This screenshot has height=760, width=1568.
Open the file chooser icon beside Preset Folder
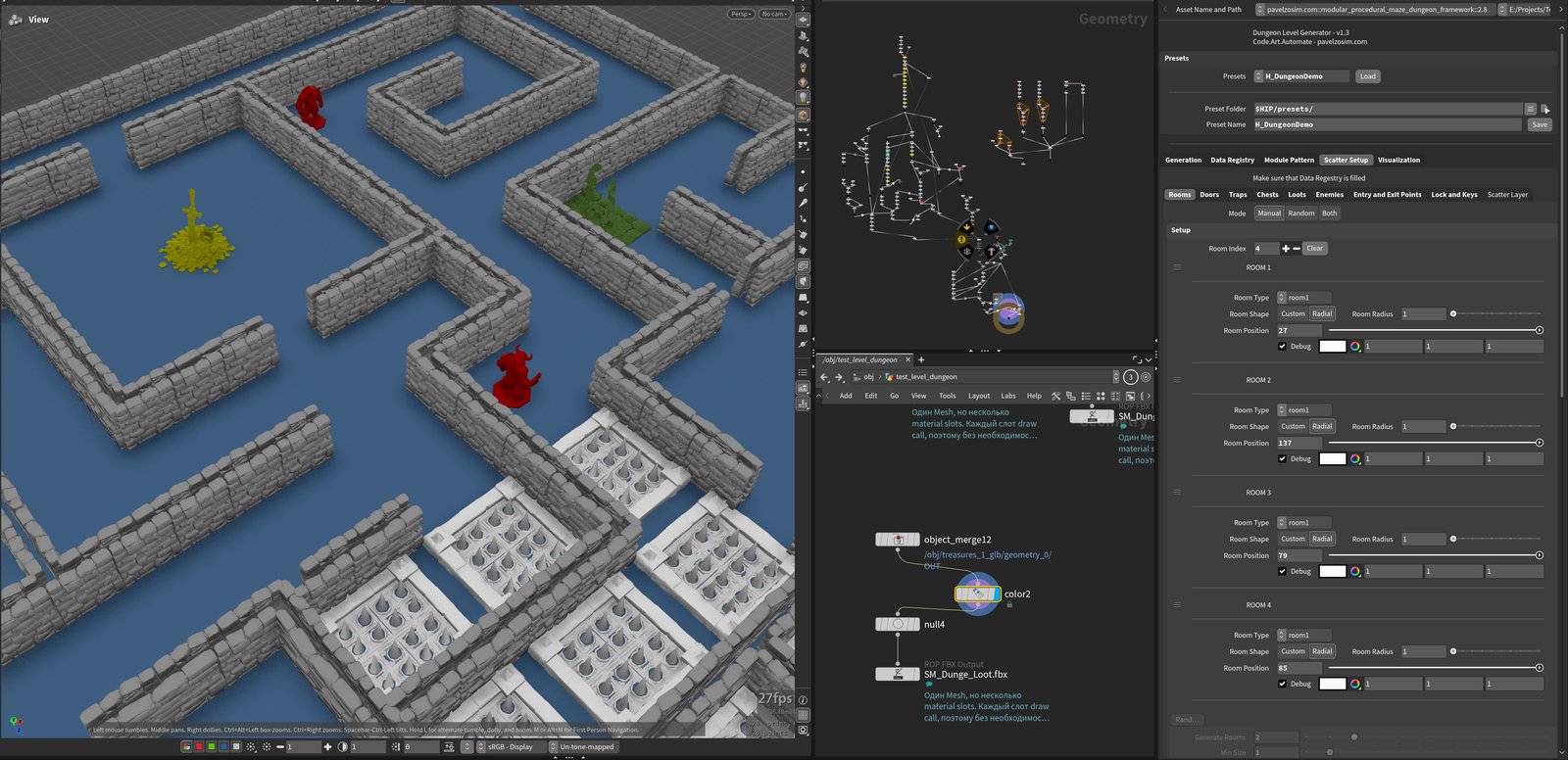click(1545, 109)
